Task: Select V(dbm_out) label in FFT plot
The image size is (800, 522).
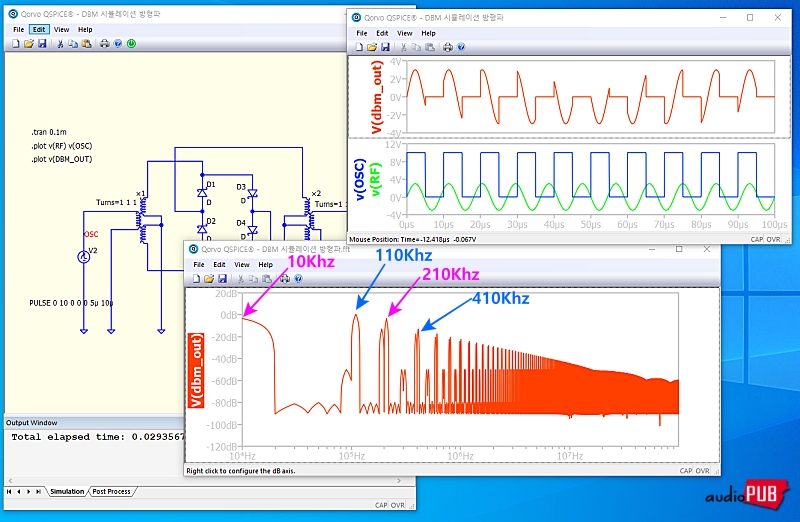Action: click(x=196, y=370)
